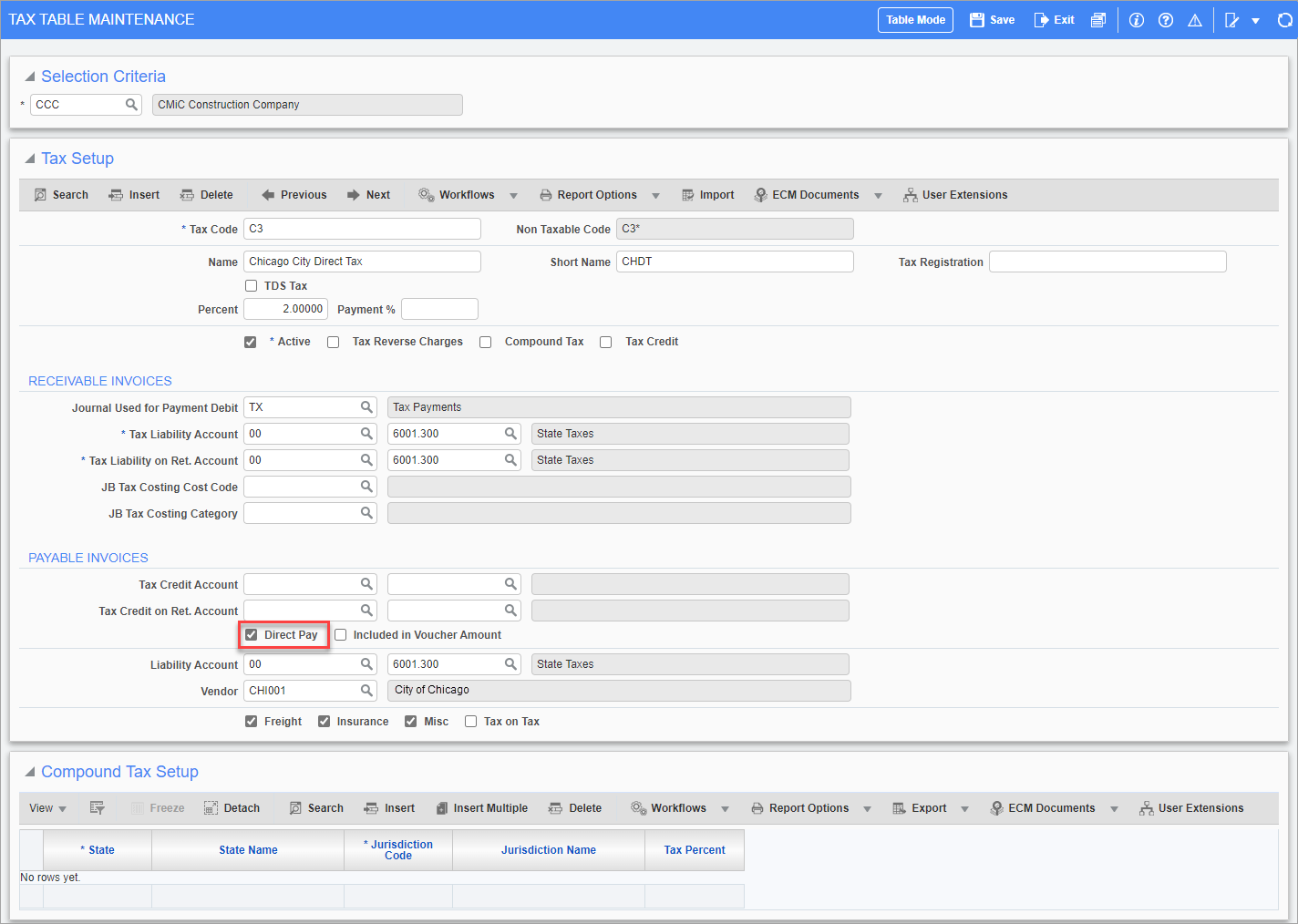Toggle the Insurance checkbox
Screen dimensions: 1298x924
pyautogui.click(x=324, y=722)
